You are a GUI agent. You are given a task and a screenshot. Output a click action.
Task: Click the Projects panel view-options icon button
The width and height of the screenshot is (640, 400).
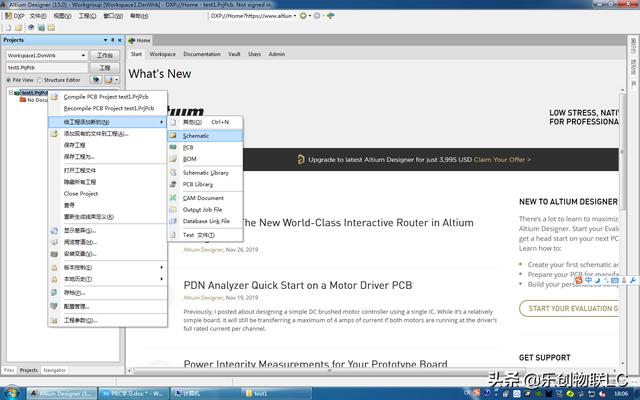96,80
